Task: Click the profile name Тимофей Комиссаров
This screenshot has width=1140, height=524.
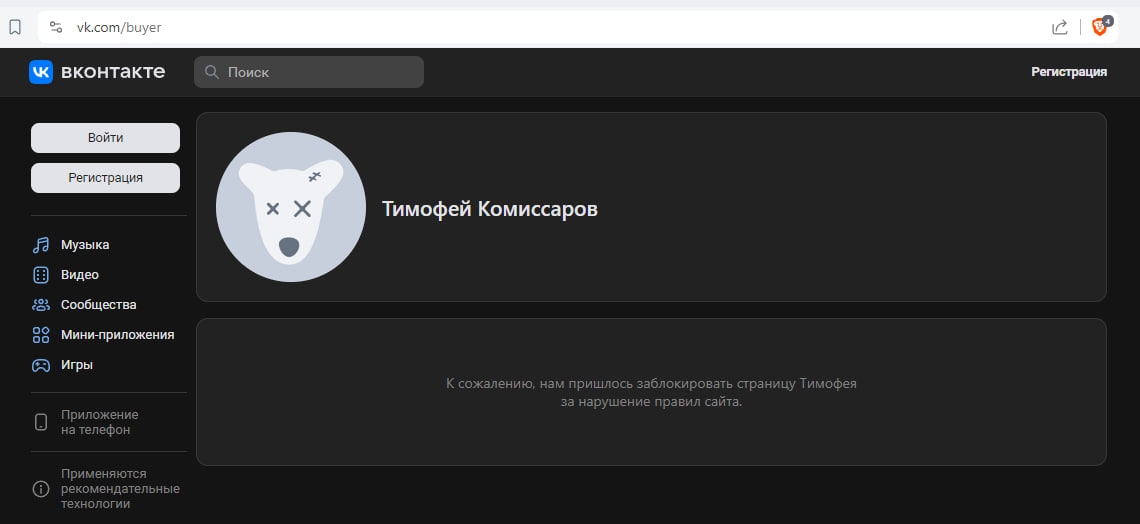Action: click(x=490, y=209)
